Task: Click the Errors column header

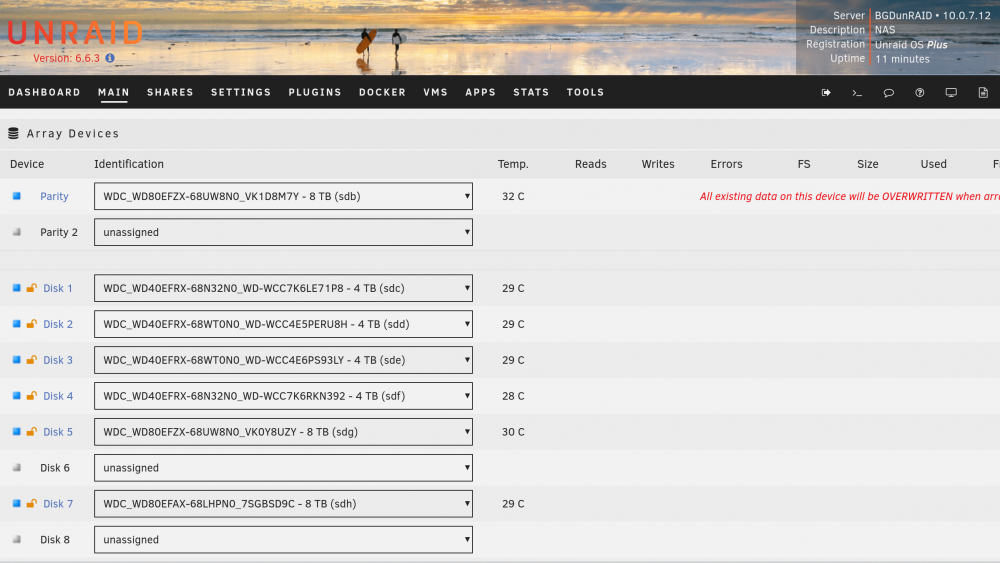Action: 726,164
